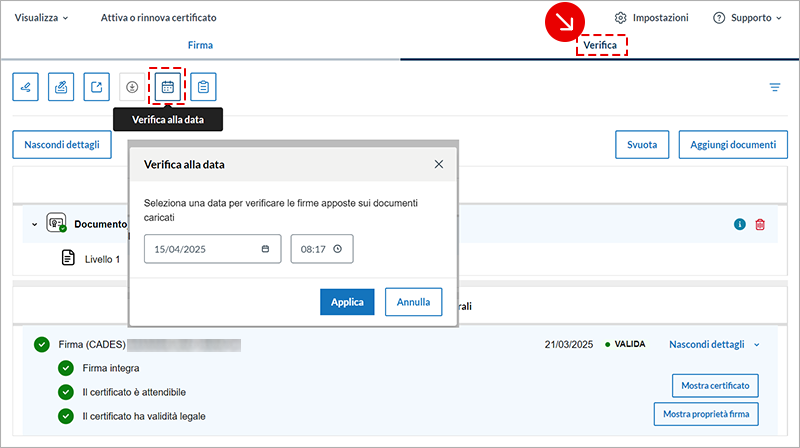Click the clipboard report toolbar icon

203,87
